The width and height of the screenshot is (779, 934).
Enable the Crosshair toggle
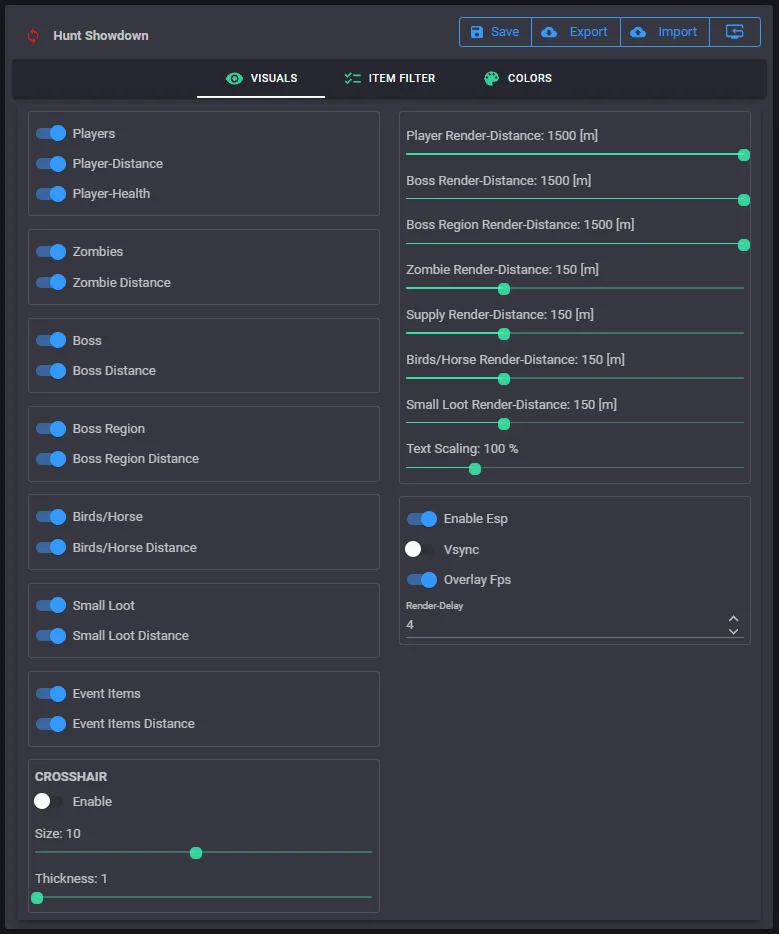point(49,801)
